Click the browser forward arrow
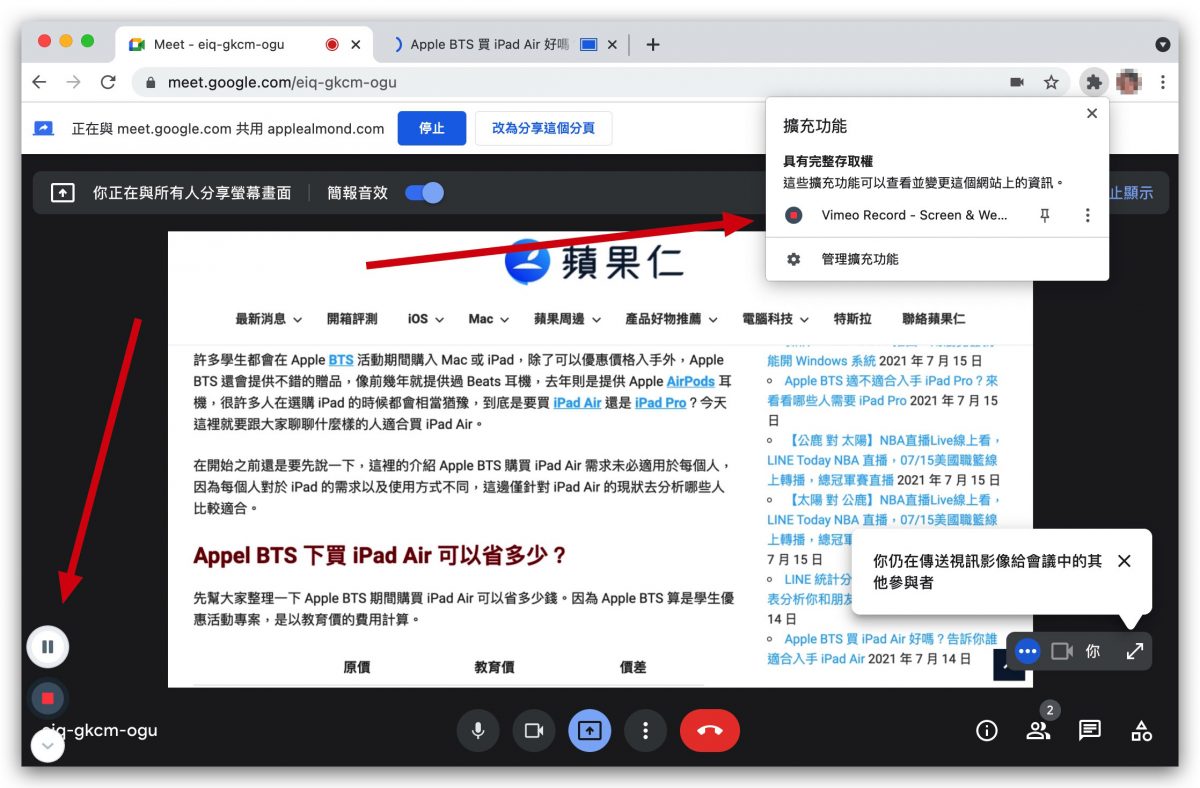This screenshot has width=1200, height=788. (x=74, y=82)
